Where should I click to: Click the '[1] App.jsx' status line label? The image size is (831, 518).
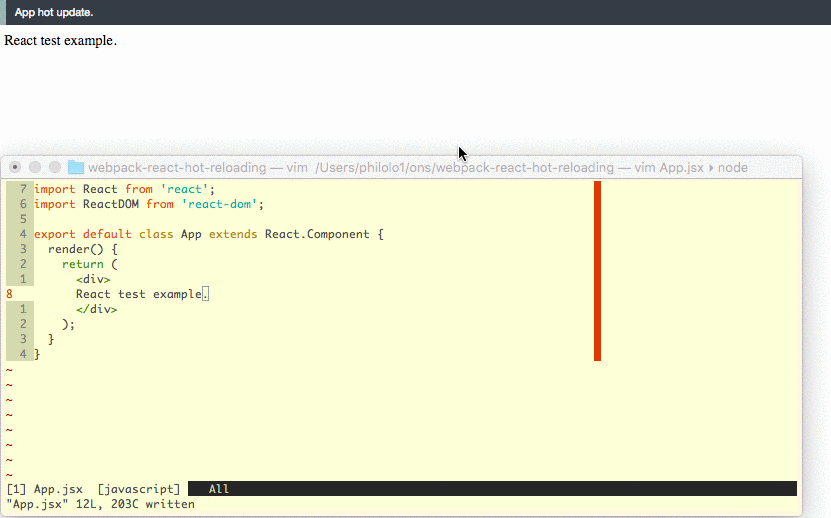(x=45, y=489)
